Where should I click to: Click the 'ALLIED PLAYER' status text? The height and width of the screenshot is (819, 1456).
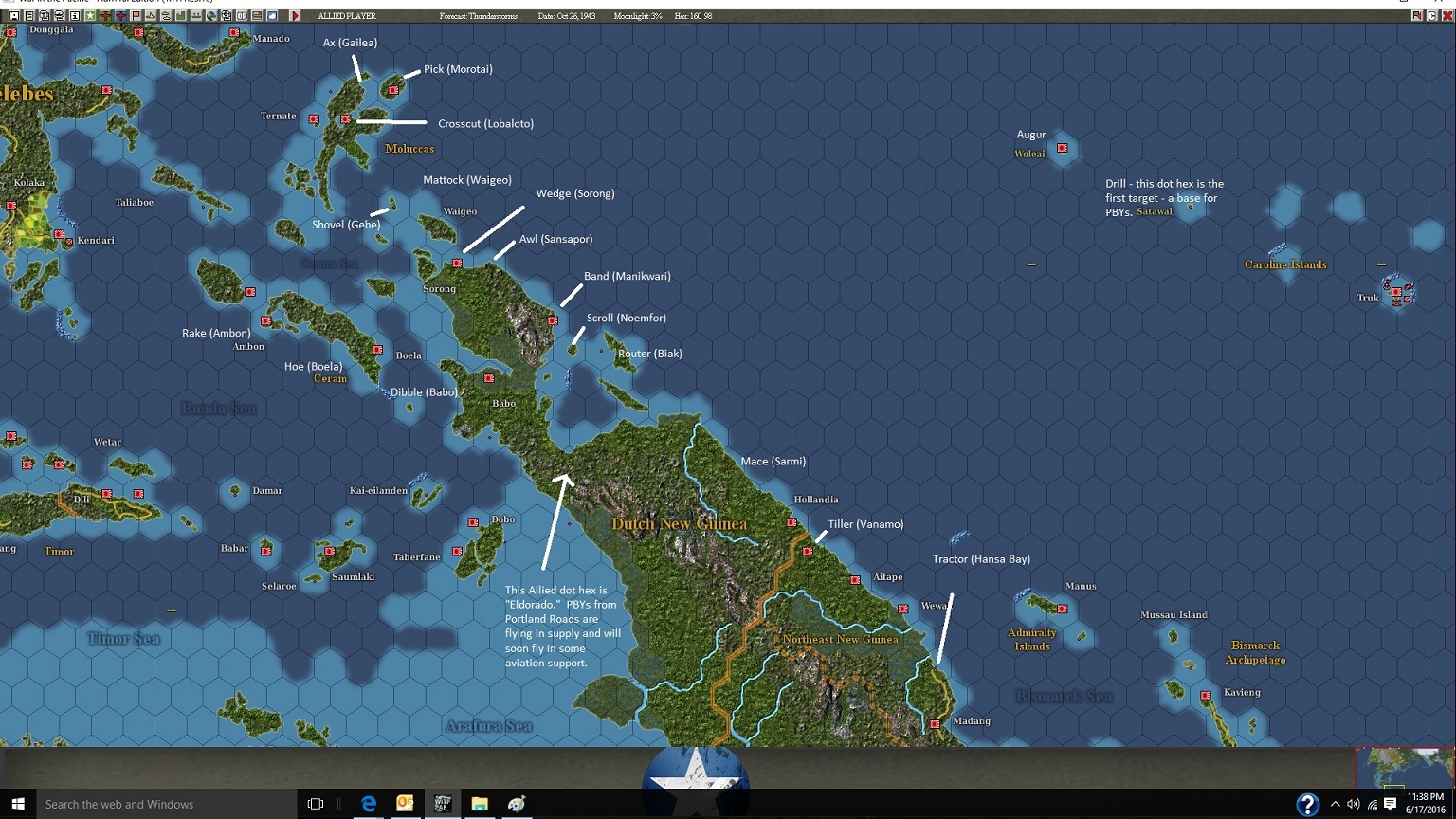coord(347,16)
